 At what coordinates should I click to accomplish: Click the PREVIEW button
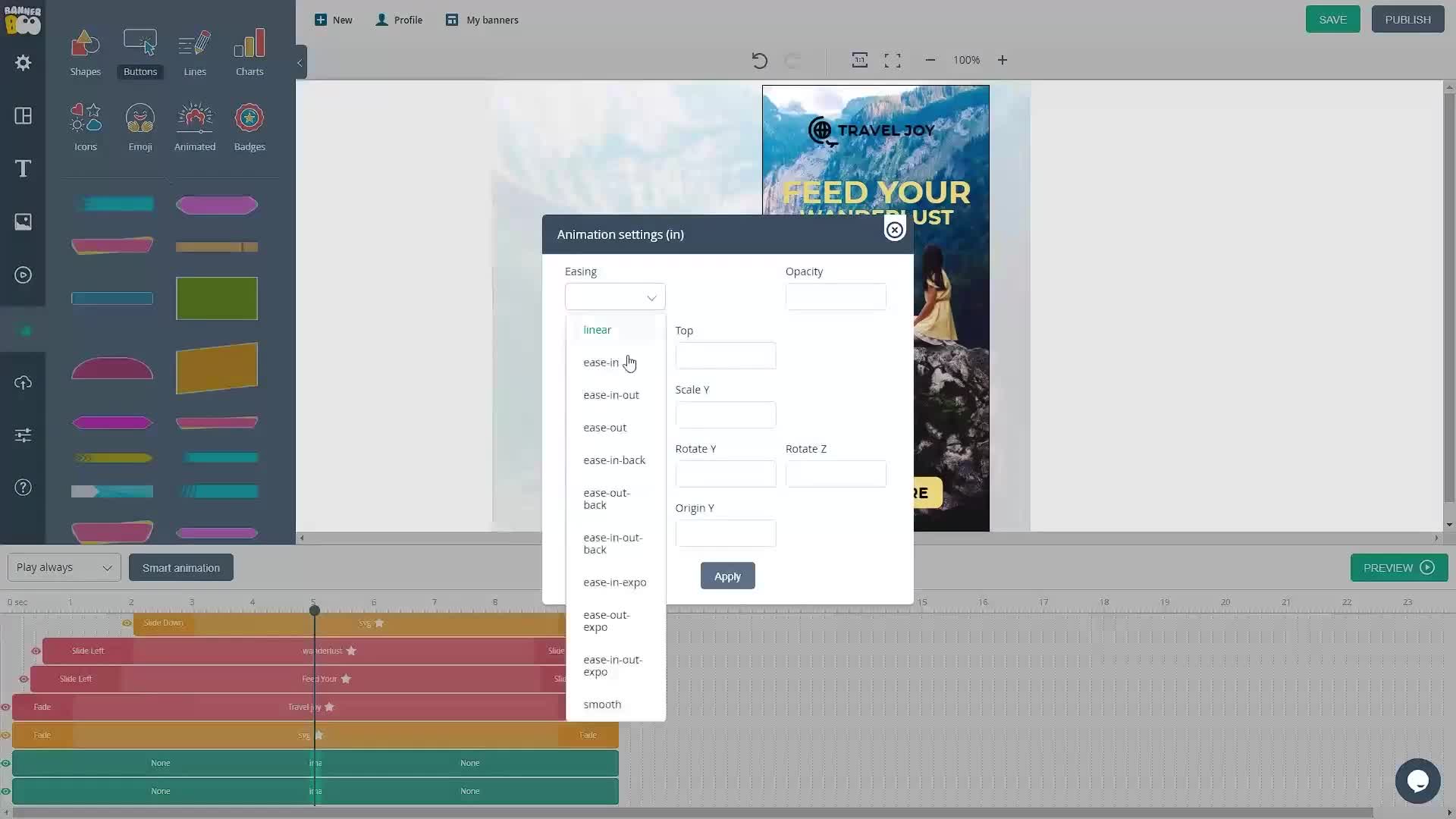pos(1399,568)
